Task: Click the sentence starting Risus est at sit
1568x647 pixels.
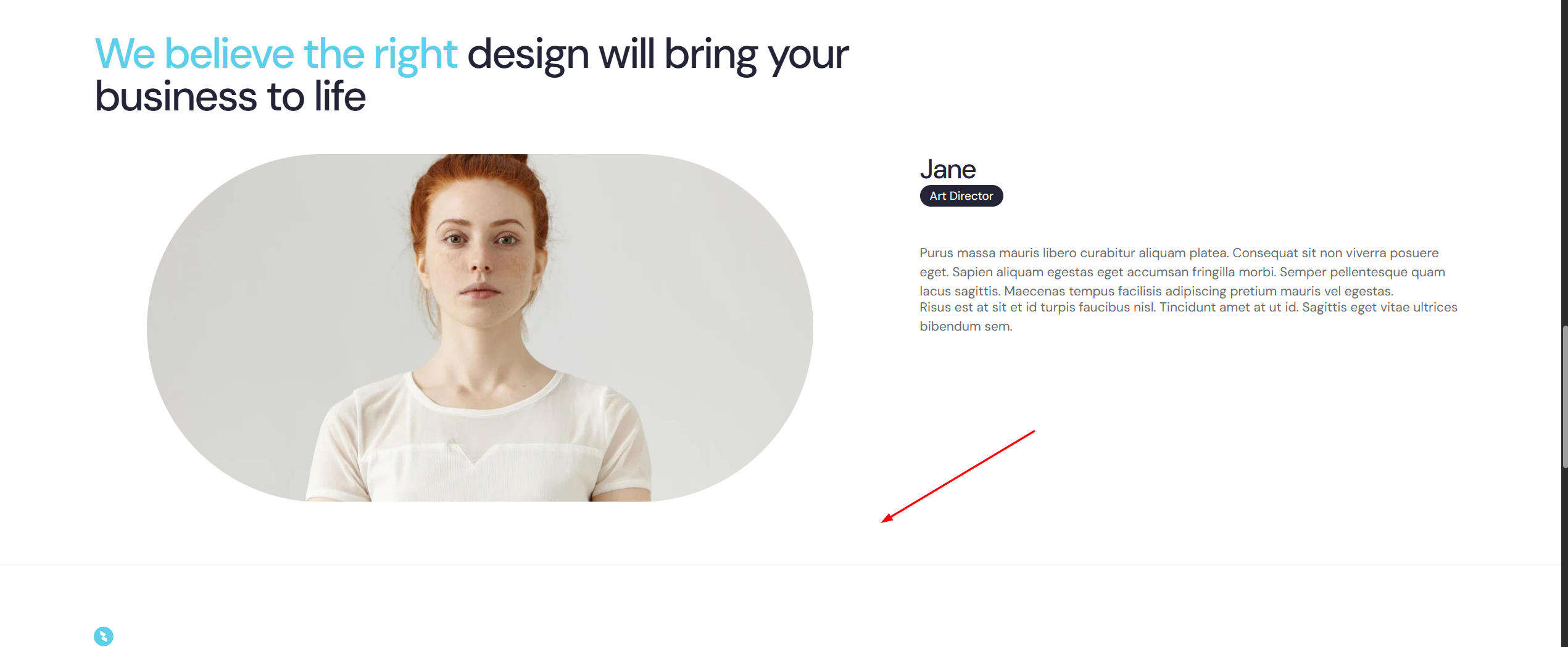Action: click(1188, 316)
